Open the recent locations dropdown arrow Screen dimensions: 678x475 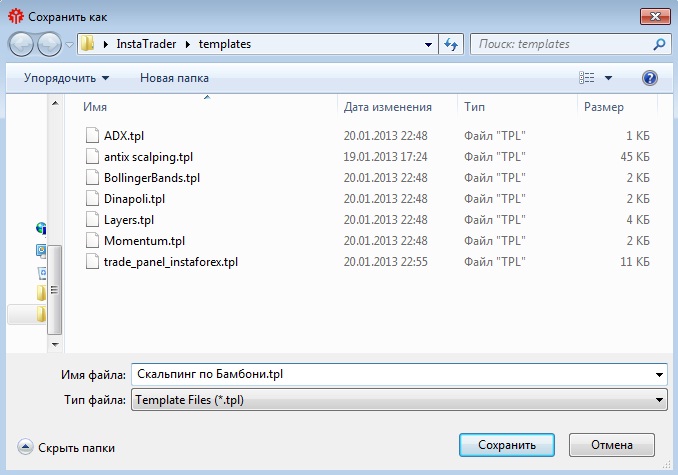point(69,45)
